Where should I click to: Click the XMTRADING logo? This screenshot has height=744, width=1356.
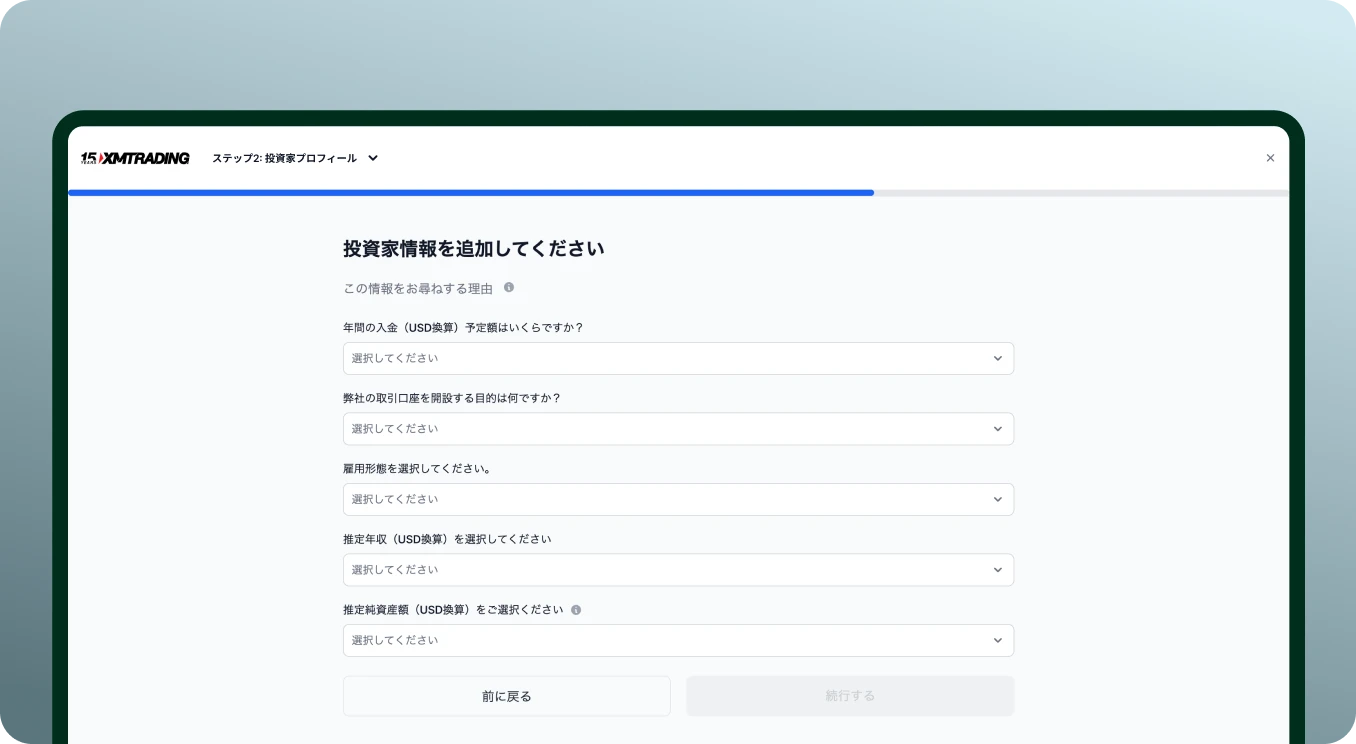[145, 158]
